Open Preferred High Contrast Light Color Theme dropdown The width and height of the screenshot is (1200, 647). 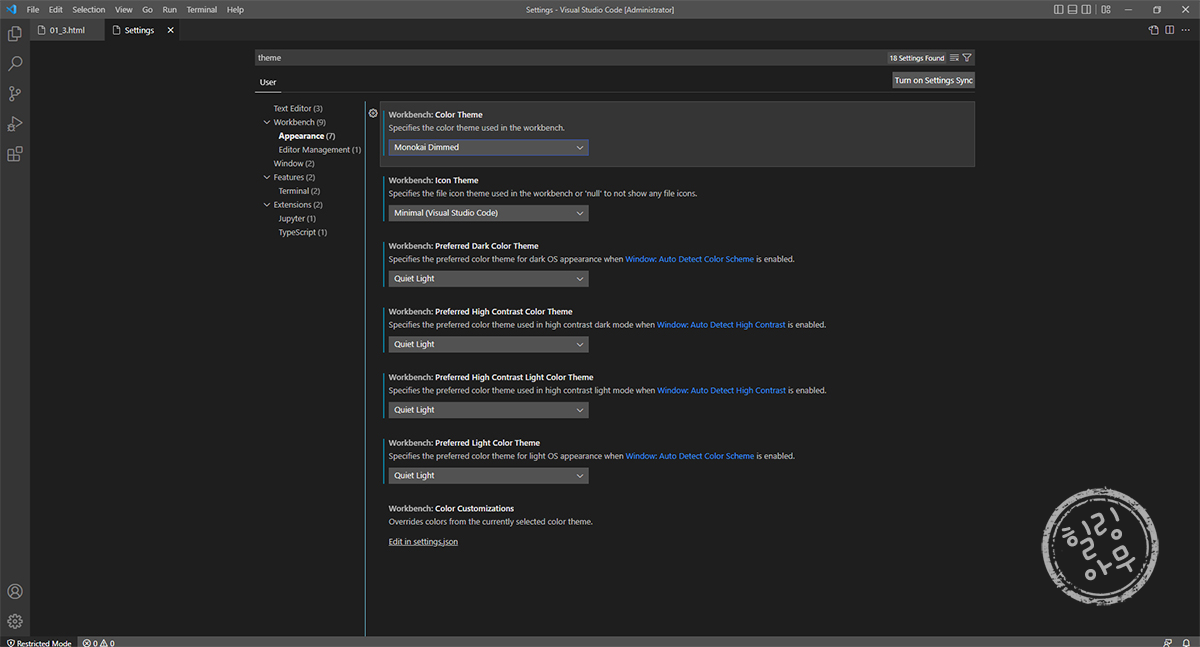[x=488, y=410]
